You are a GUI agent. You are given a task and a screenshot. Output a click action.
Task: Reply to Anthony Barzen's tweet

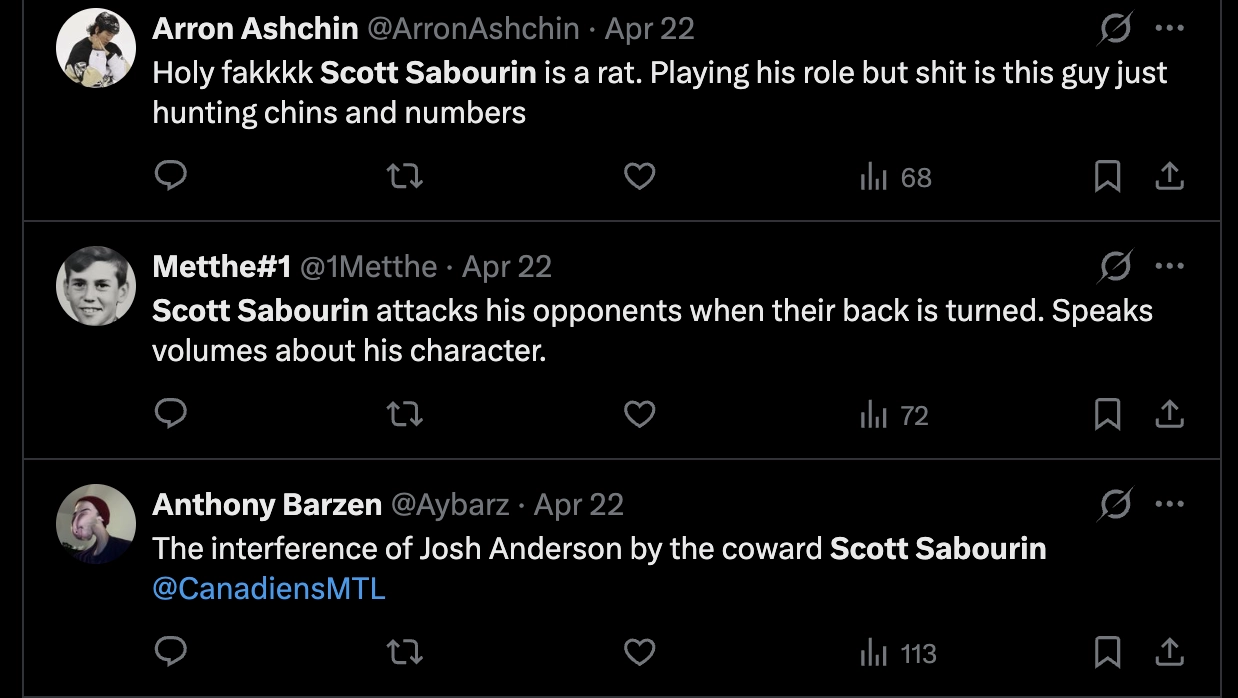[x=171, y=653]
